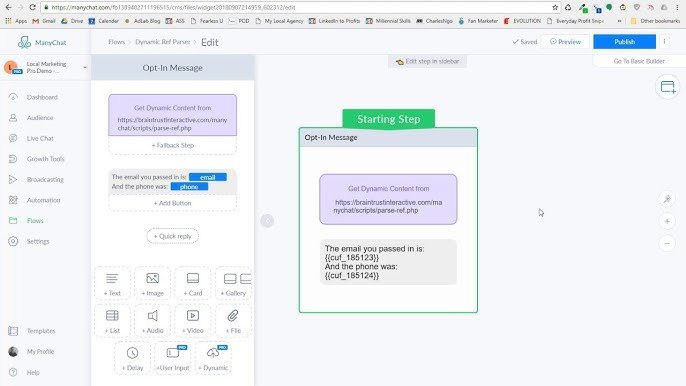Click the Opt-In Message sidebar title

[x=172, y=68]
